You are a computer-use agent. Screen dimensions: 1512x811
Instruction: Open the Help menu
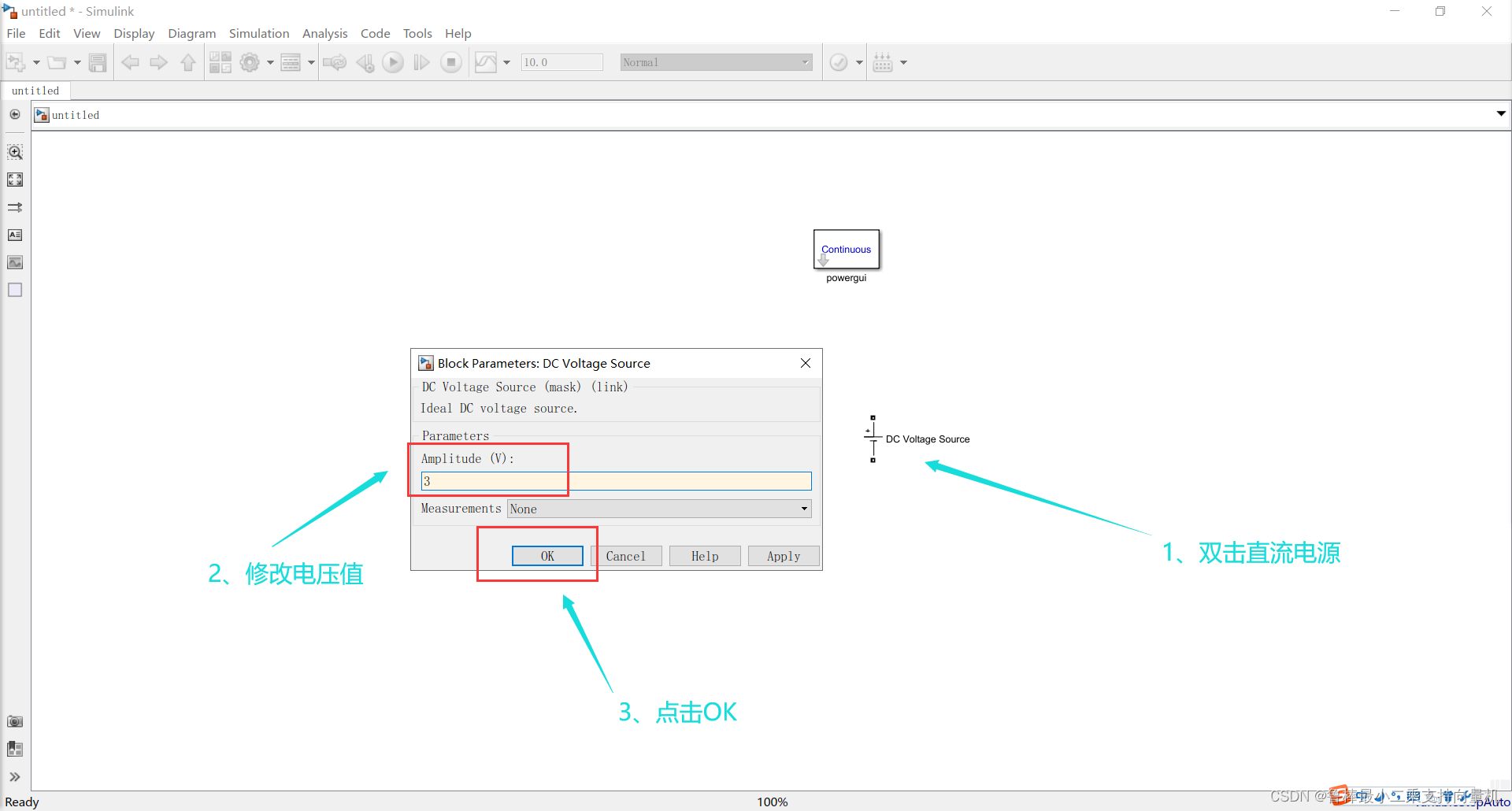pyautogui.click(x=458, y=33)
